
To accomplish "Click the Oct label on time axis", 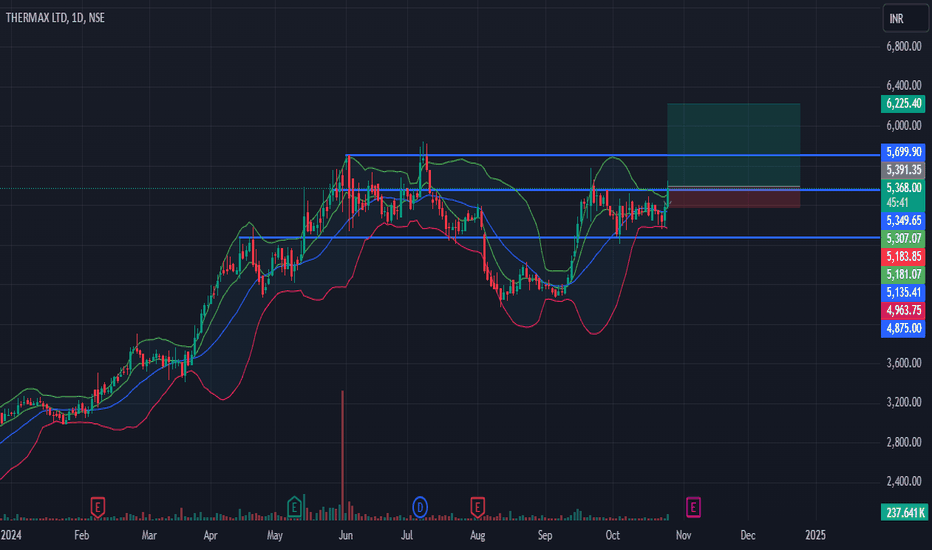I will tap(612, 535).
